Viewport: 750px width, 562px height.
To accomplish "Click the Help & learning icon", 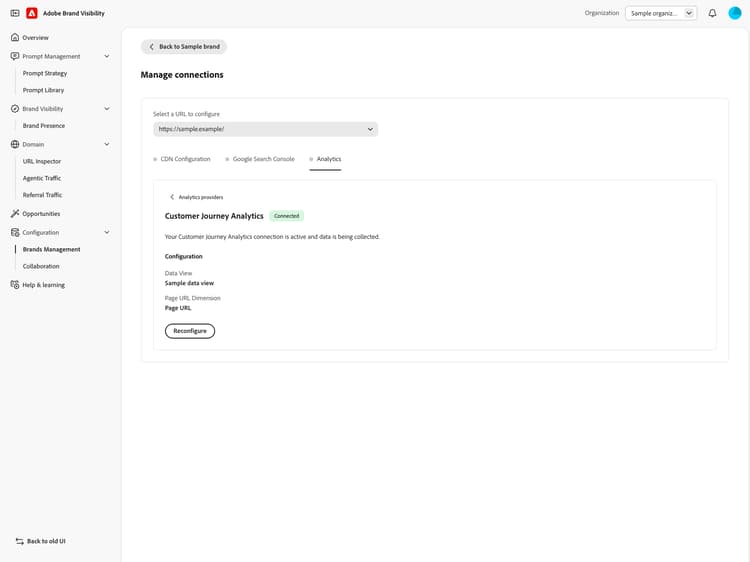I will click(15, 285).
